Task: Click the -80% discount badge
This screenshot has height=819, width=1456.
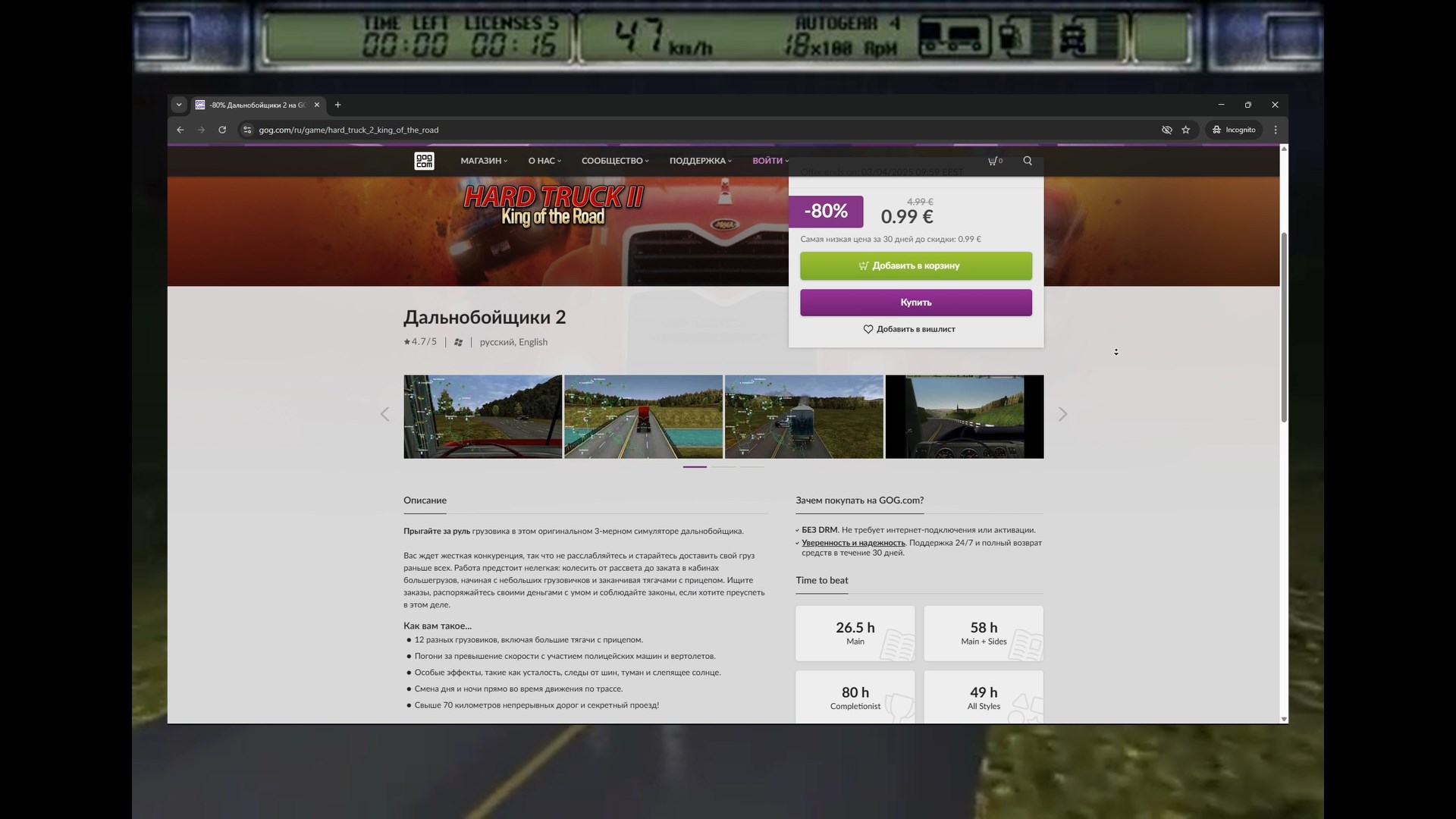Action: click(826, 212)
